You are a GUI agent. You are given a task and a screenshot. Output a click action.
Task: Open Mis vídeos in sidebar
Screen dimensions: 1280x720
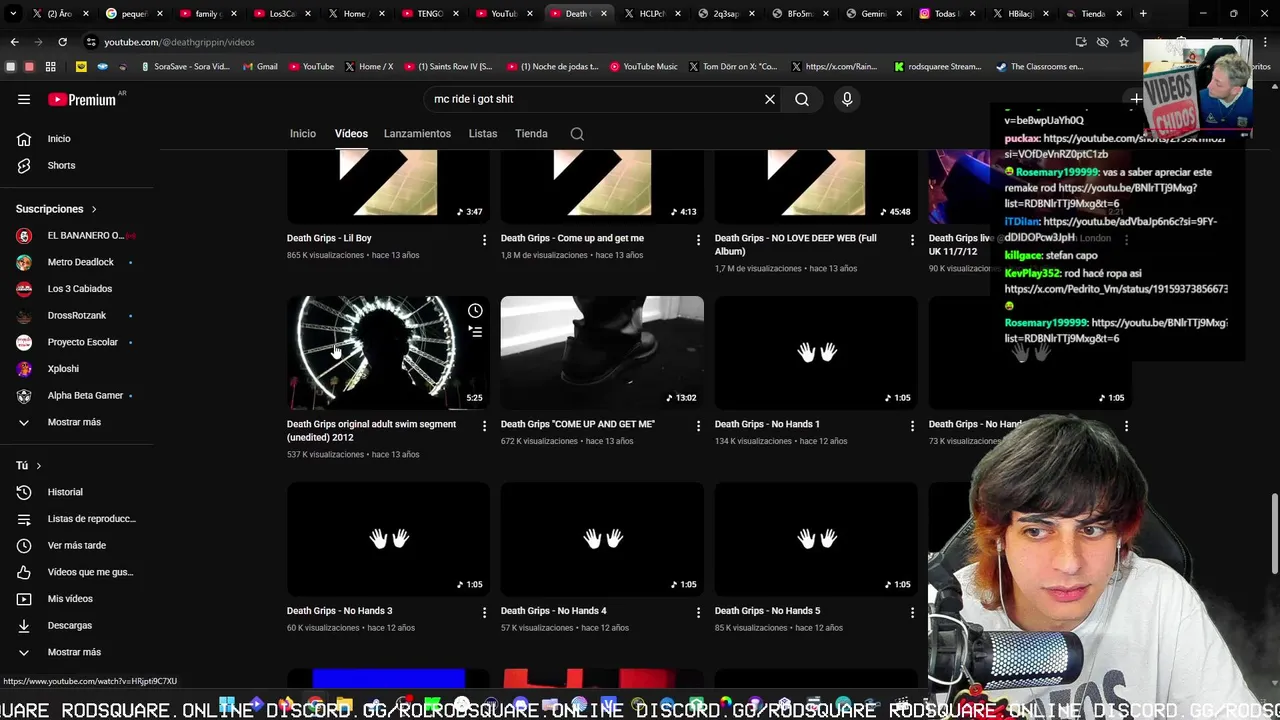[72, 599]
